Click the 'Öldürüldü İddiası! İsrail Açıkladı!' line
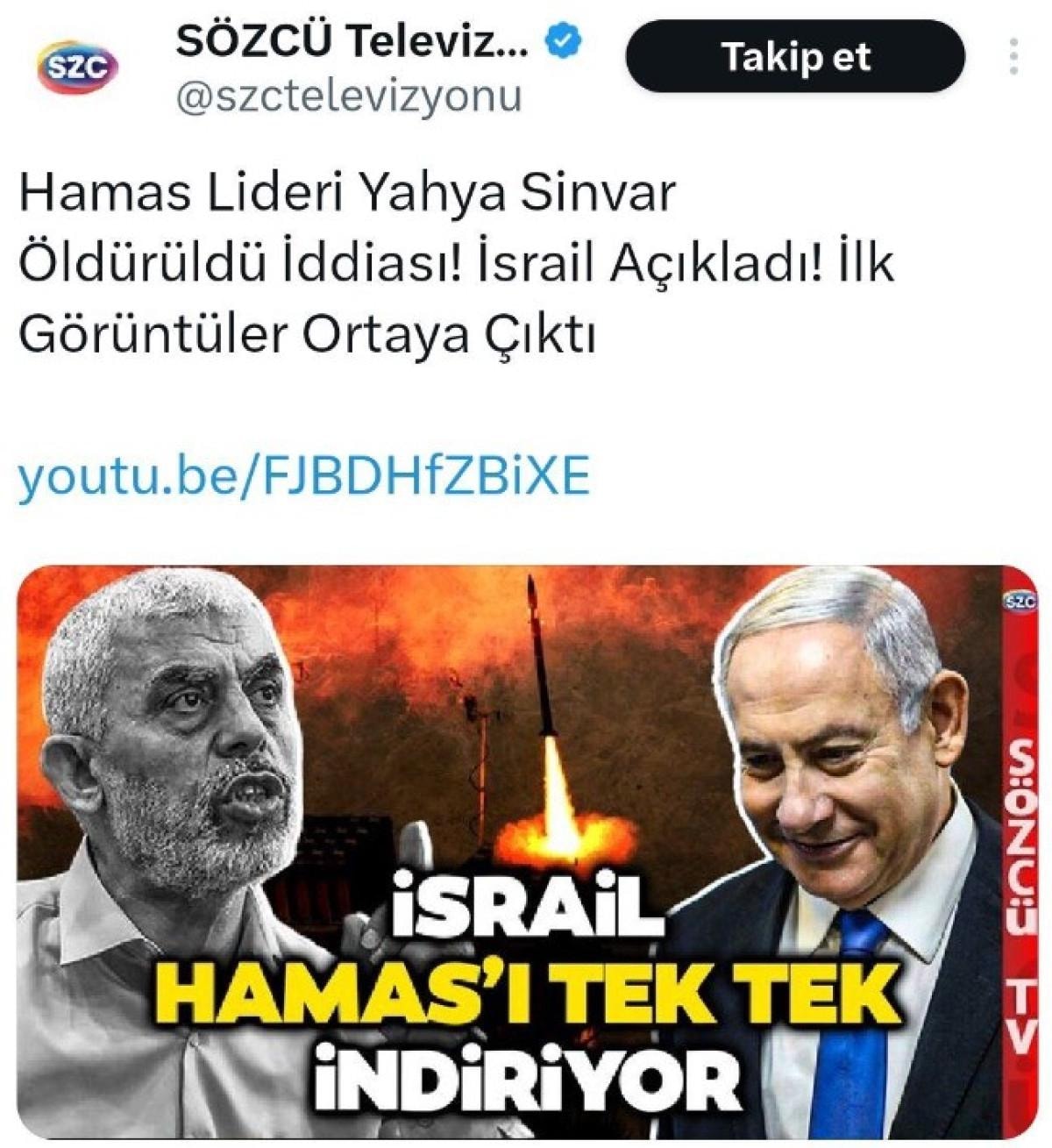Screen dimensions: 1052x1148 [456, 264]
